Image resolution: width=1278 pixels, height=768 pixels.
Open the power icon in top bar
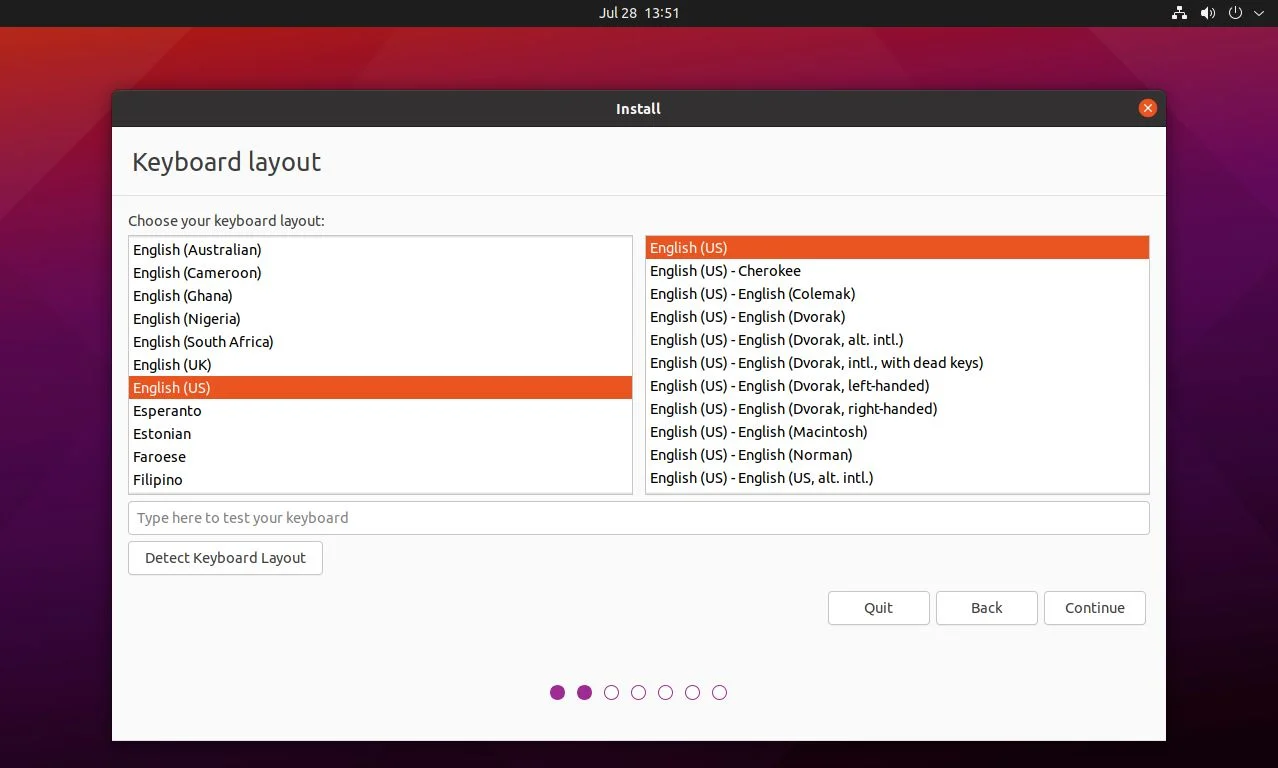click(x=1236, y=13)
